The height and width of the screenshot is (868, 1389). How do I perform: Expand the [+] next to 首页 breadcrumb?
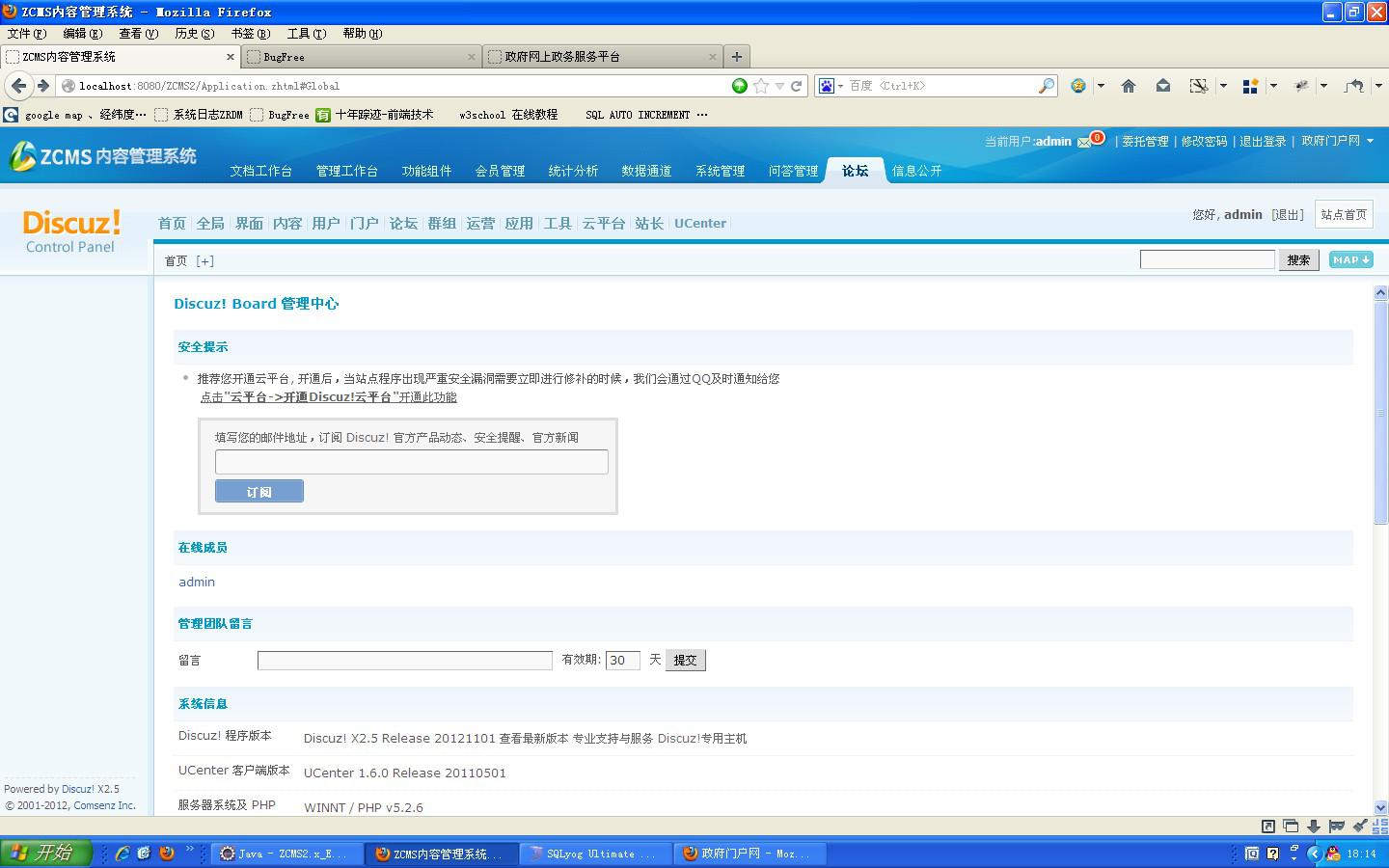pos(204,260)
